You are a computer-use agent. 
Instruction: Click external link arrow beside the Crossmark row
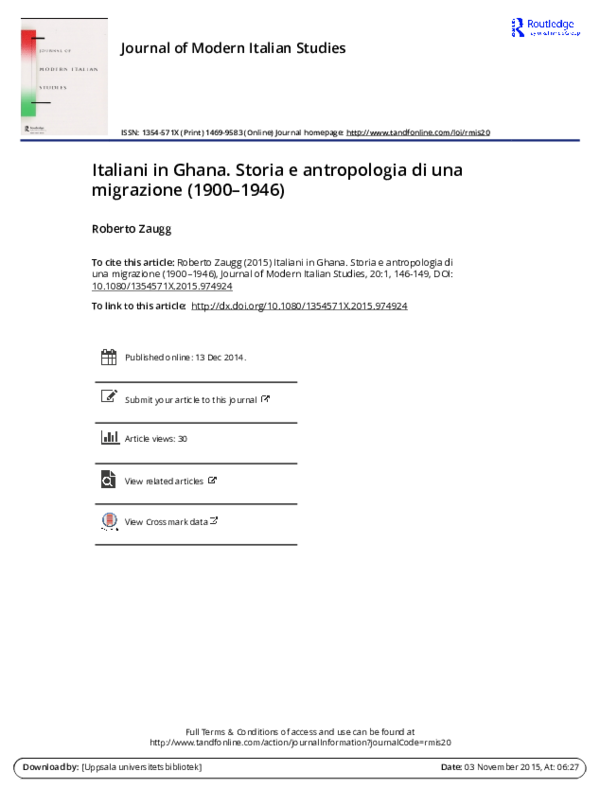(x=213, y=521)
